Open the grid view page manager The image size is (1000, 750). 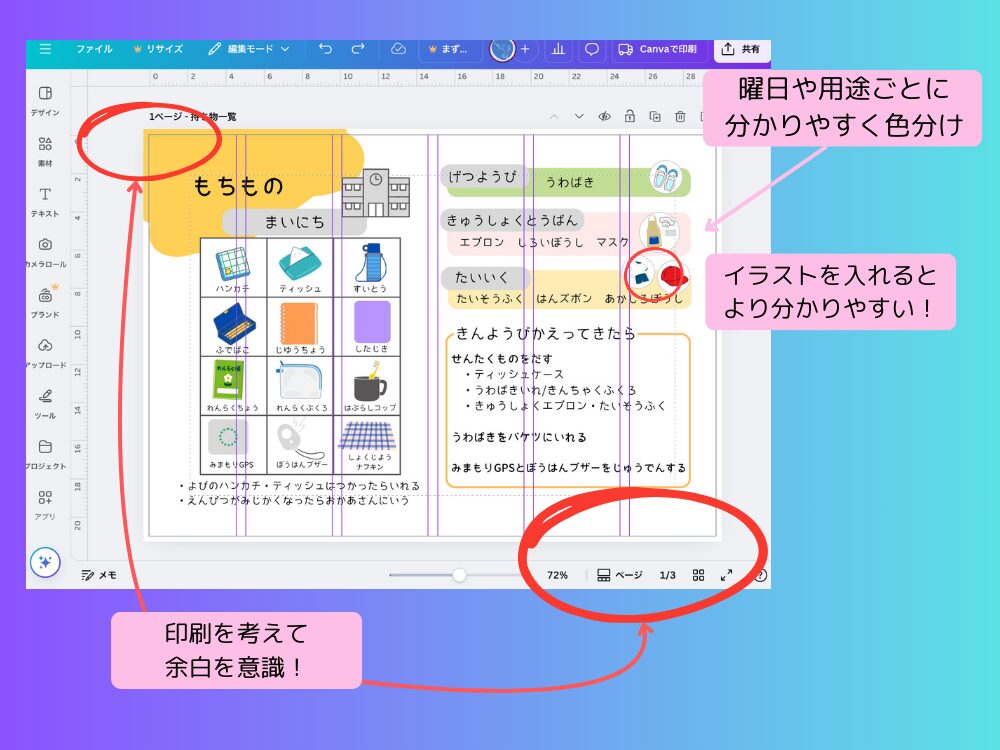pos(697,575)
